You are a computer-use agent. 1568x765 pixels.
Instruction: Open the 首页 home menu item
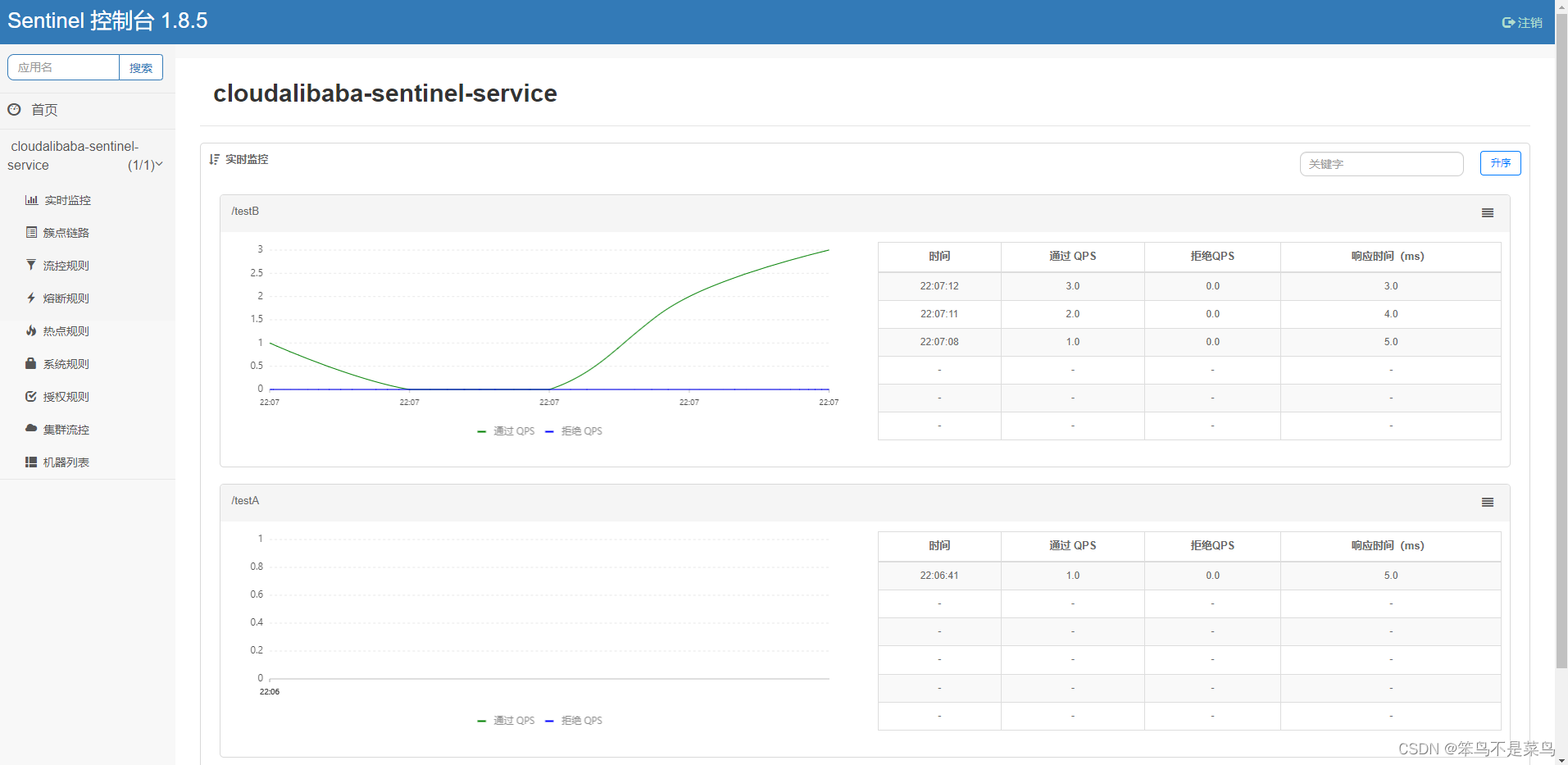(44, 110)
